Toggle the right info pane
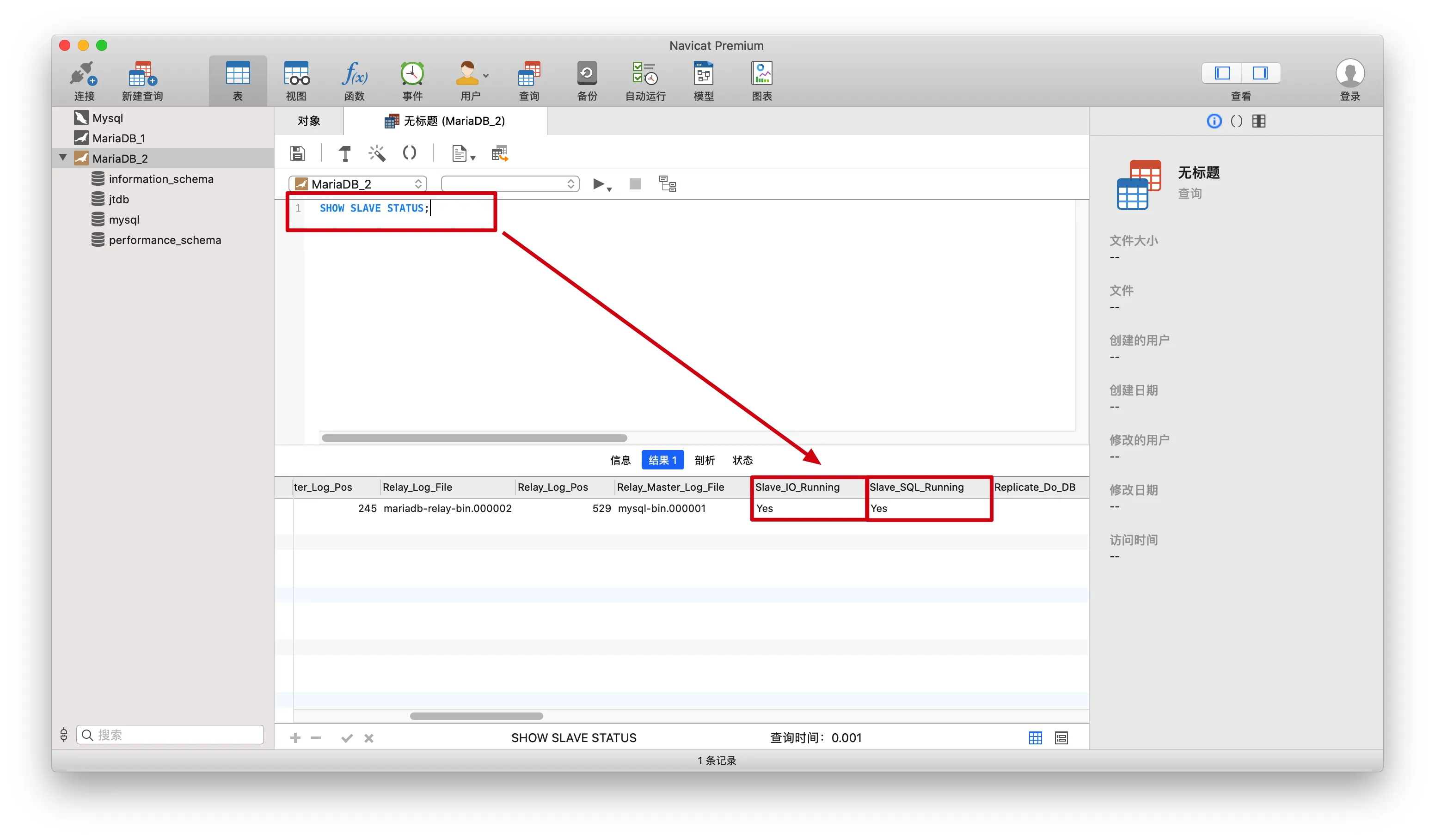The image size is (1435, 840). (x=1261, y=73)
